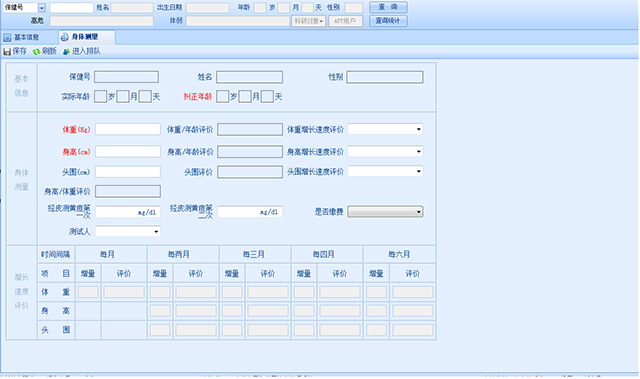Click the 姓名 field in 基本信息 section
Viewport: 640px width, 379px height.
pos(249,77)
